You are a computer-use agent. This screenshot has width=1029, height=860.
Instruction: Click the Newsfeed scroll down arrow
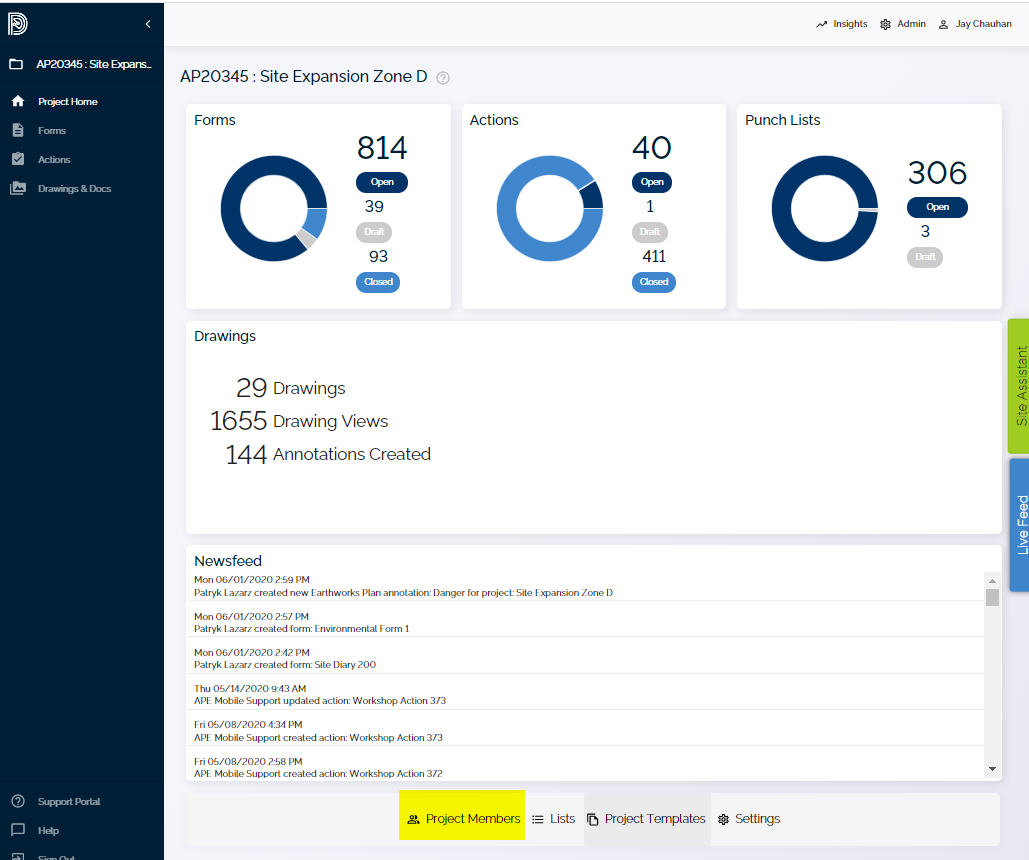click(992, 768)
